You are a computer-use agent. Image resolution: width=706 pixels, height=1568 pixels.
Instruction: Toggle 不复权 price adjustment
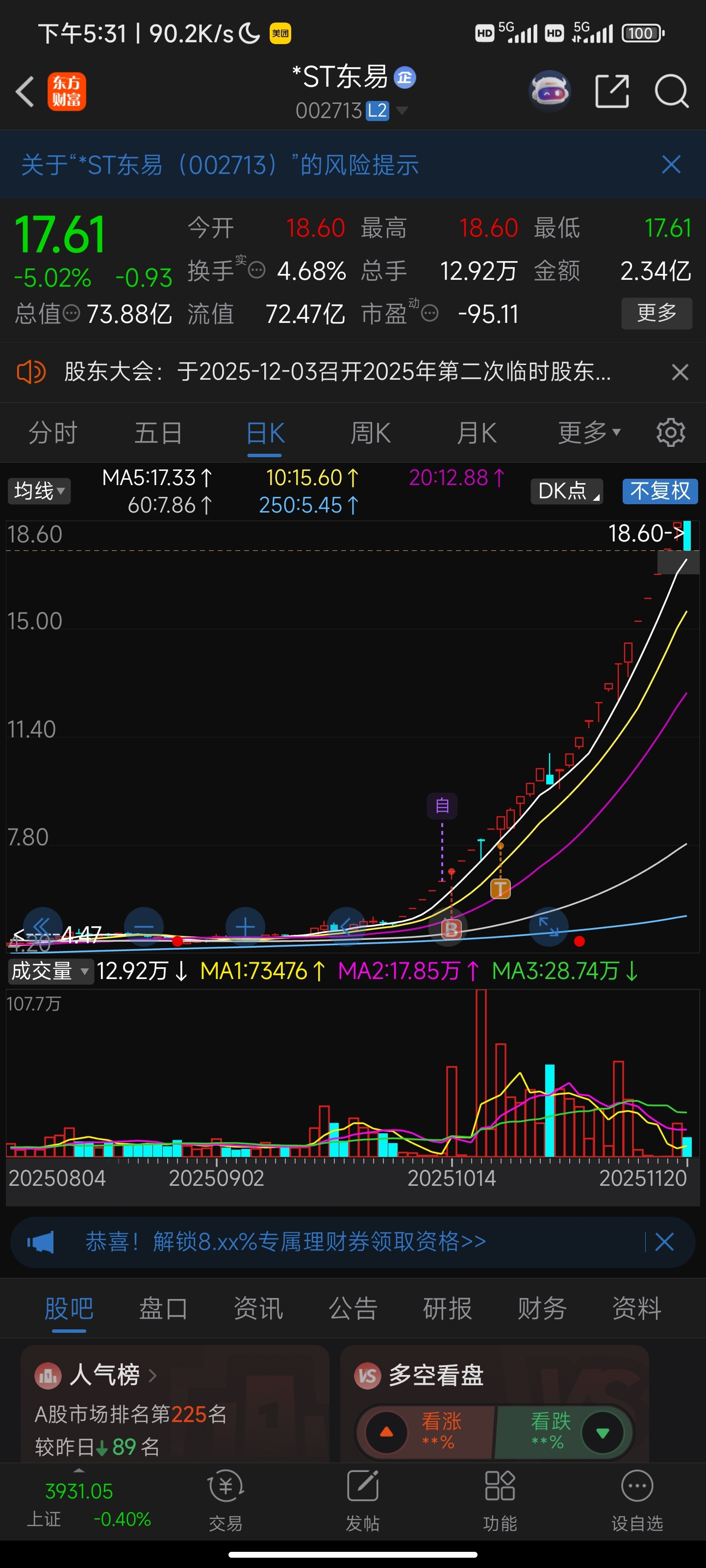660,490
